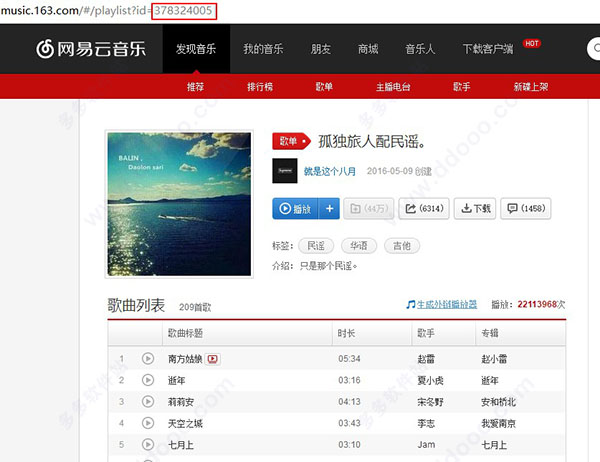Play the song 南方姑娘
This screenshot has width=600, height=462.
pos(148,359)
